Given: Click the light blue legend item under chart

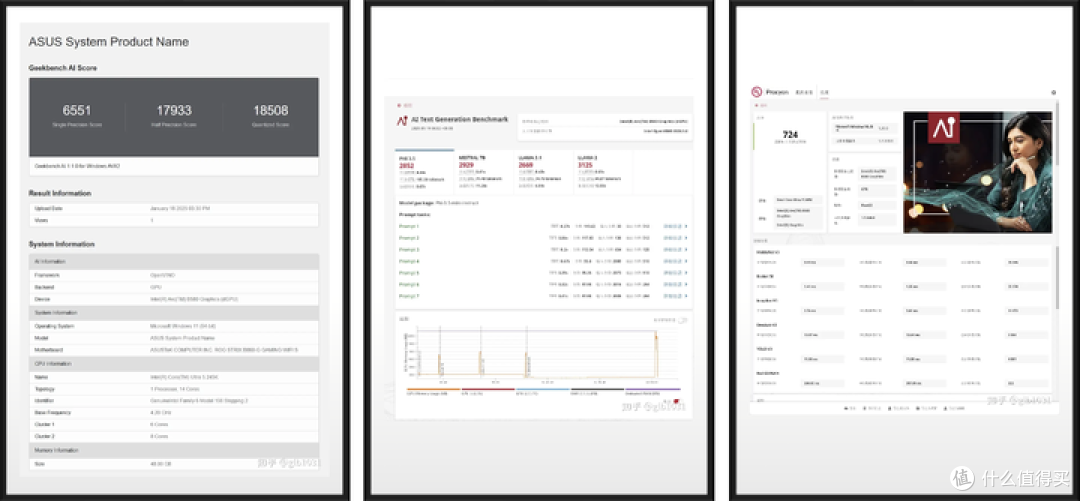Looking at the screenshot, I should pos(543,392).
